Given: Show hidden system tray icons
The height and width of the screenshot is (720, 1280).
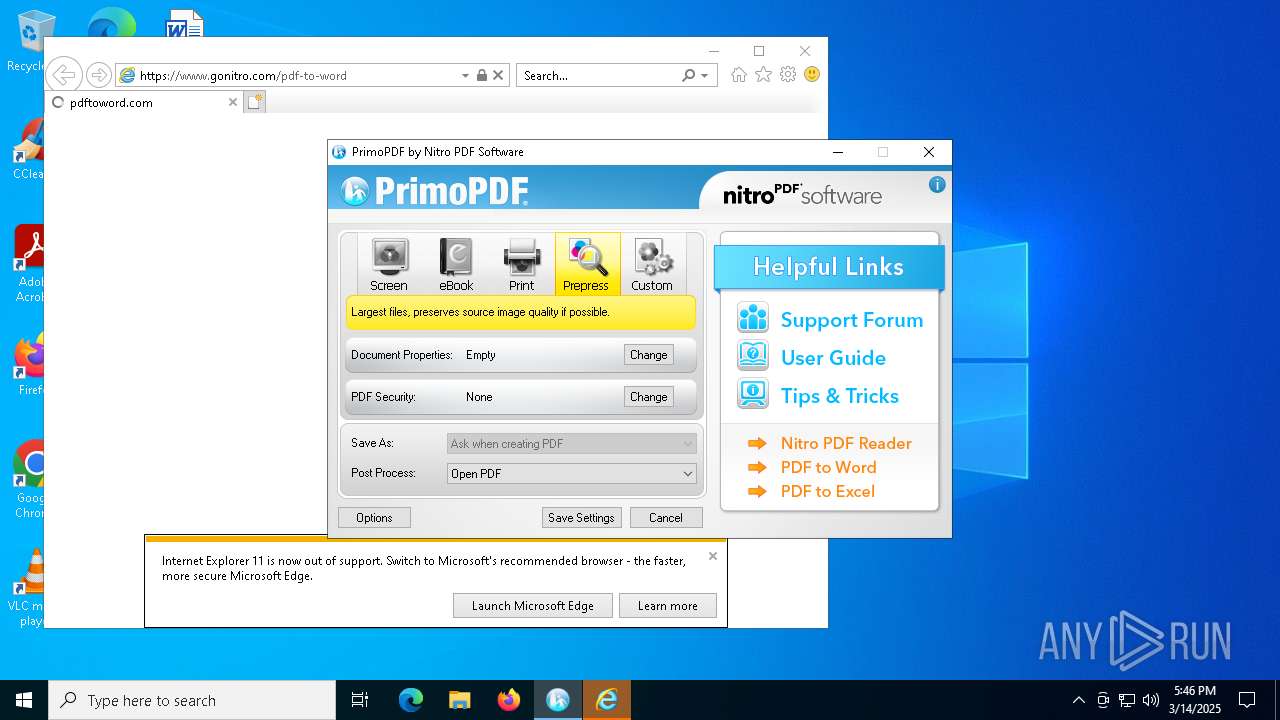Looking at the screenshot, I should [1078, 700].
